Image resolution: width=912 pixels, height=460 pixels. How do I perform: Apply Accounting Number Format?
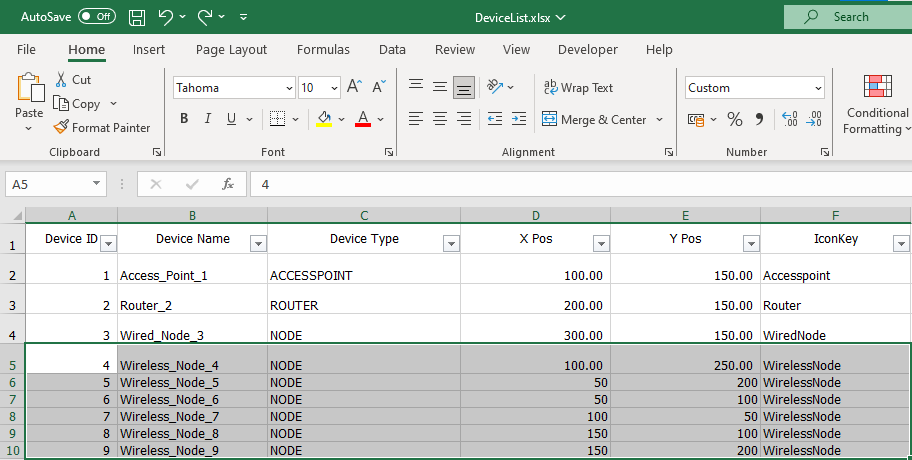696,120
